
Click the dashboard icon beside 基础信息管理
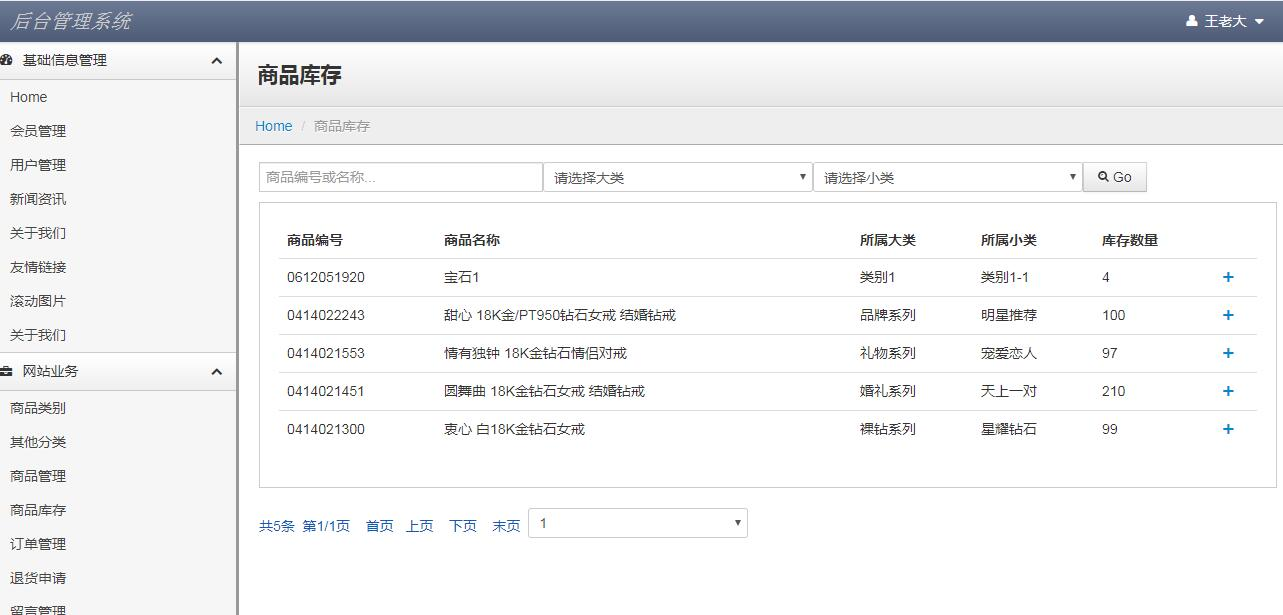point(7,60)
